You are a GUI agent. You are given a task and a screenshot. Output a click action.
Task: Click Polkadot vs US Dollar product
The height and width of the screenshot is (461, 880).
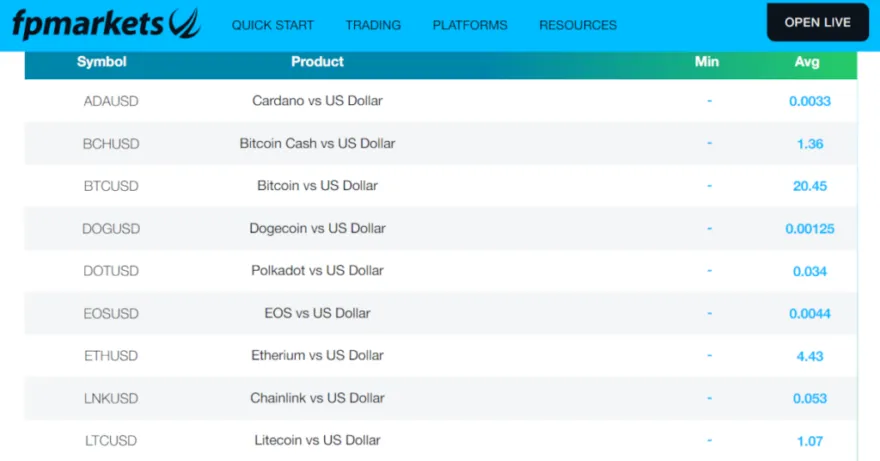[x=317, y=270]
